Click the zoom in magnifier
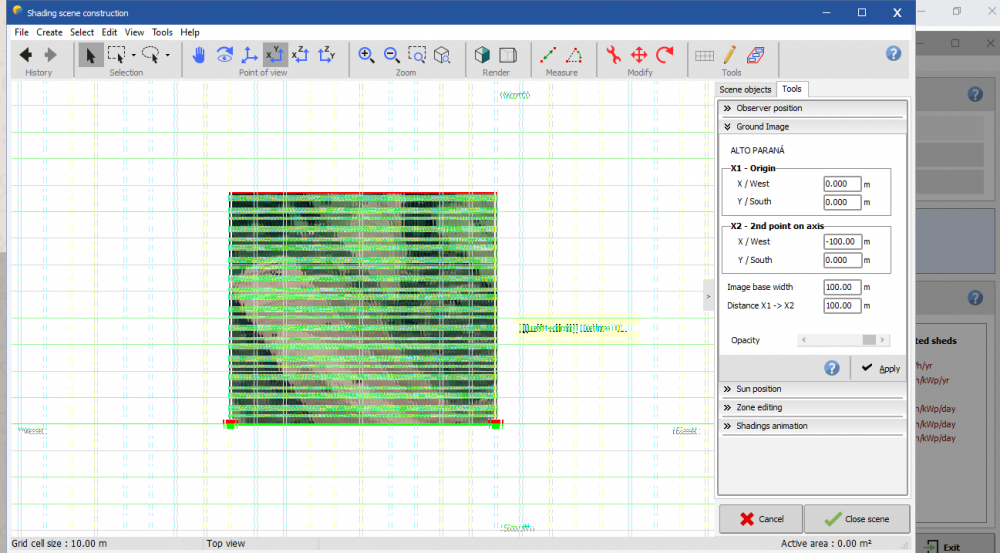1000x553 pixels. click(366, 55)
